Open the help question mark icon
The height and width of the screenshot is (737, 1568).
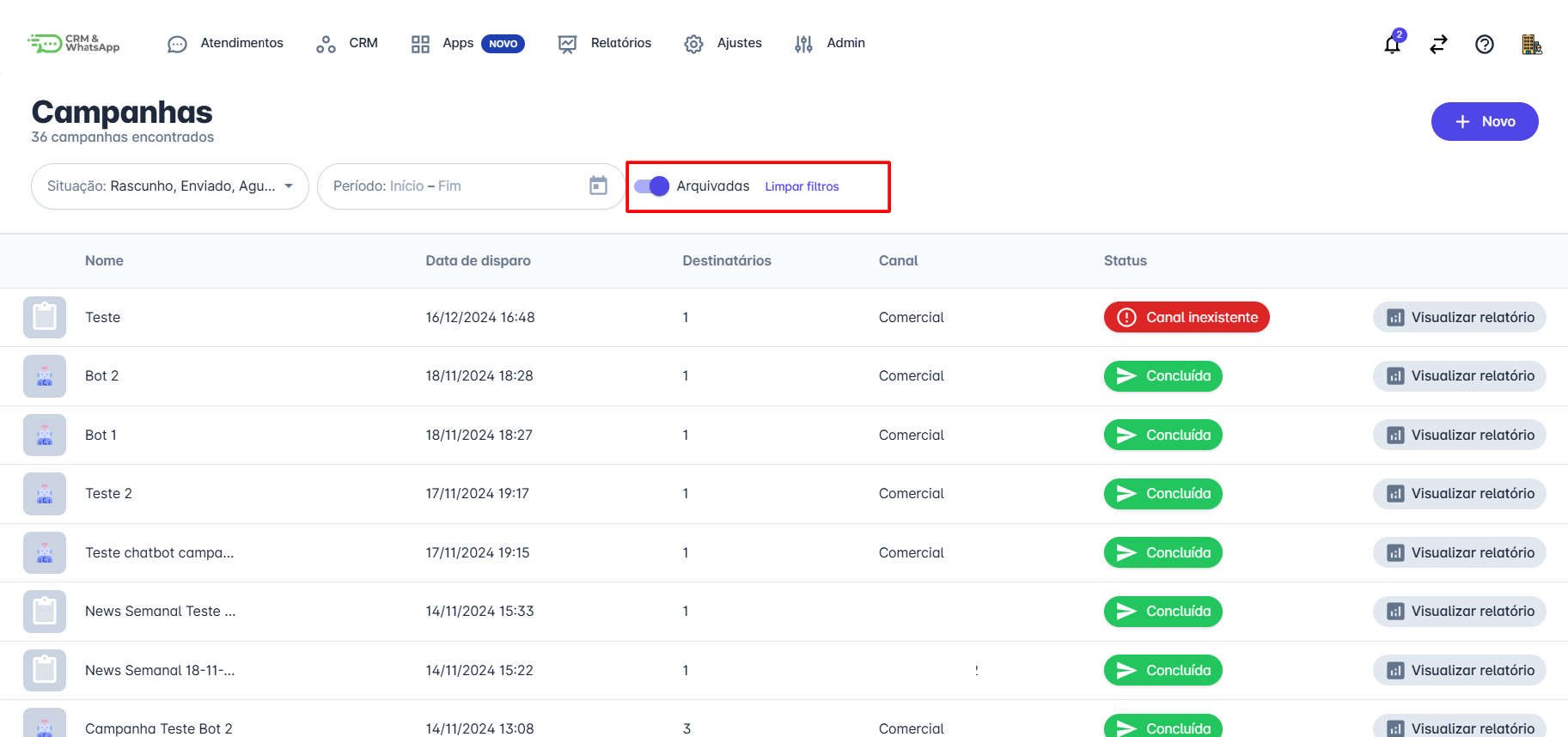(1484, 45)
